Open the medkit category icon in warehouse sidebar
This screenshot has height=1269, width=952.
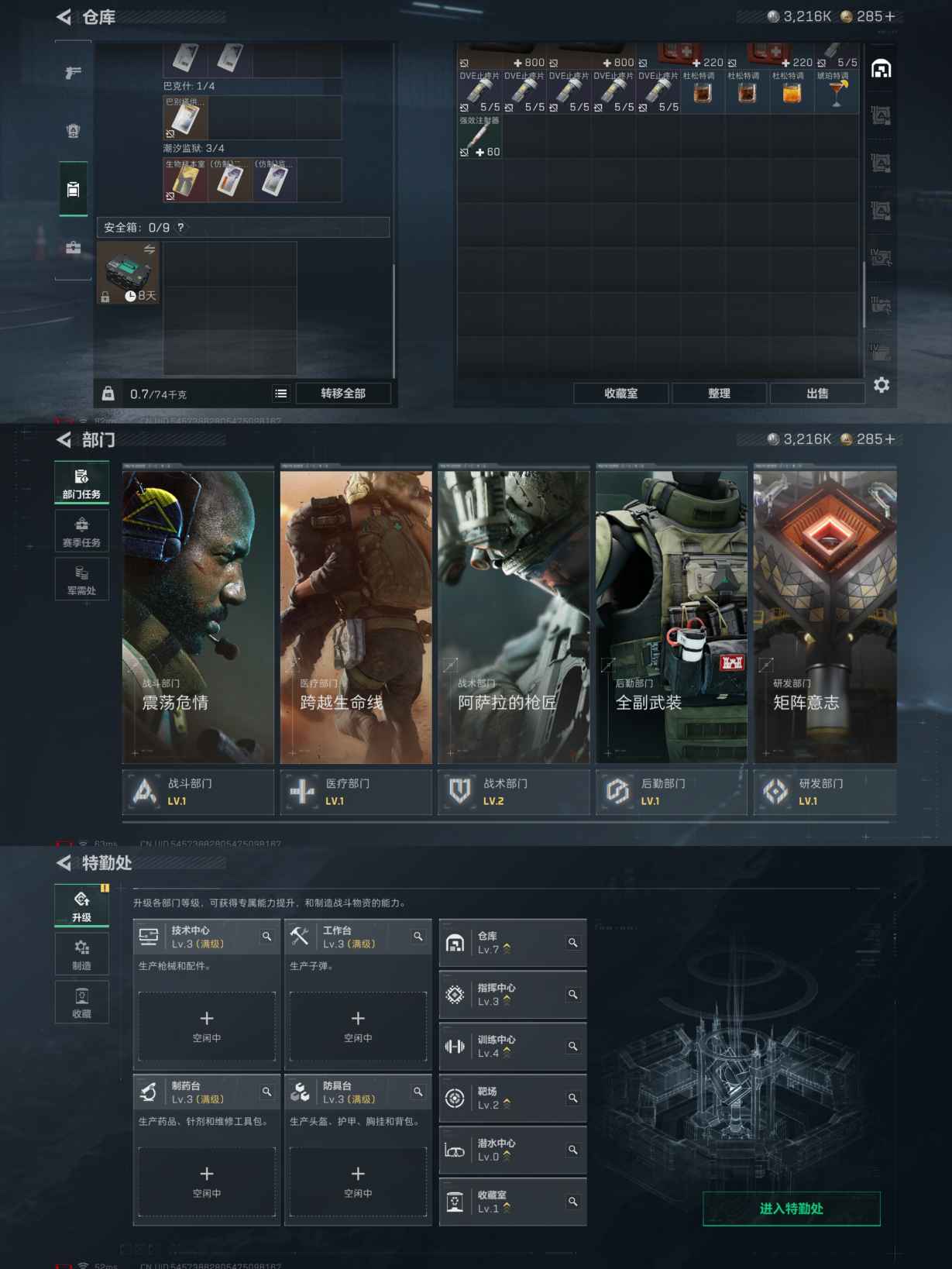tap(74, 248)
